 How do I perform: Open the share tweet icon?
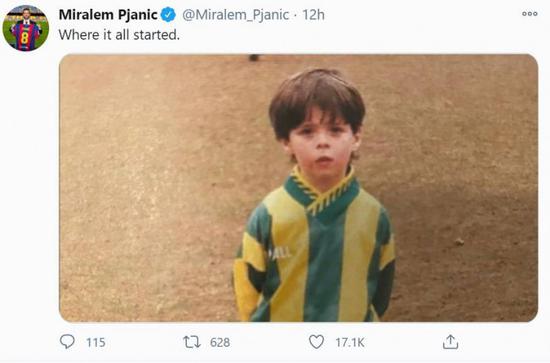coord(450,342)
